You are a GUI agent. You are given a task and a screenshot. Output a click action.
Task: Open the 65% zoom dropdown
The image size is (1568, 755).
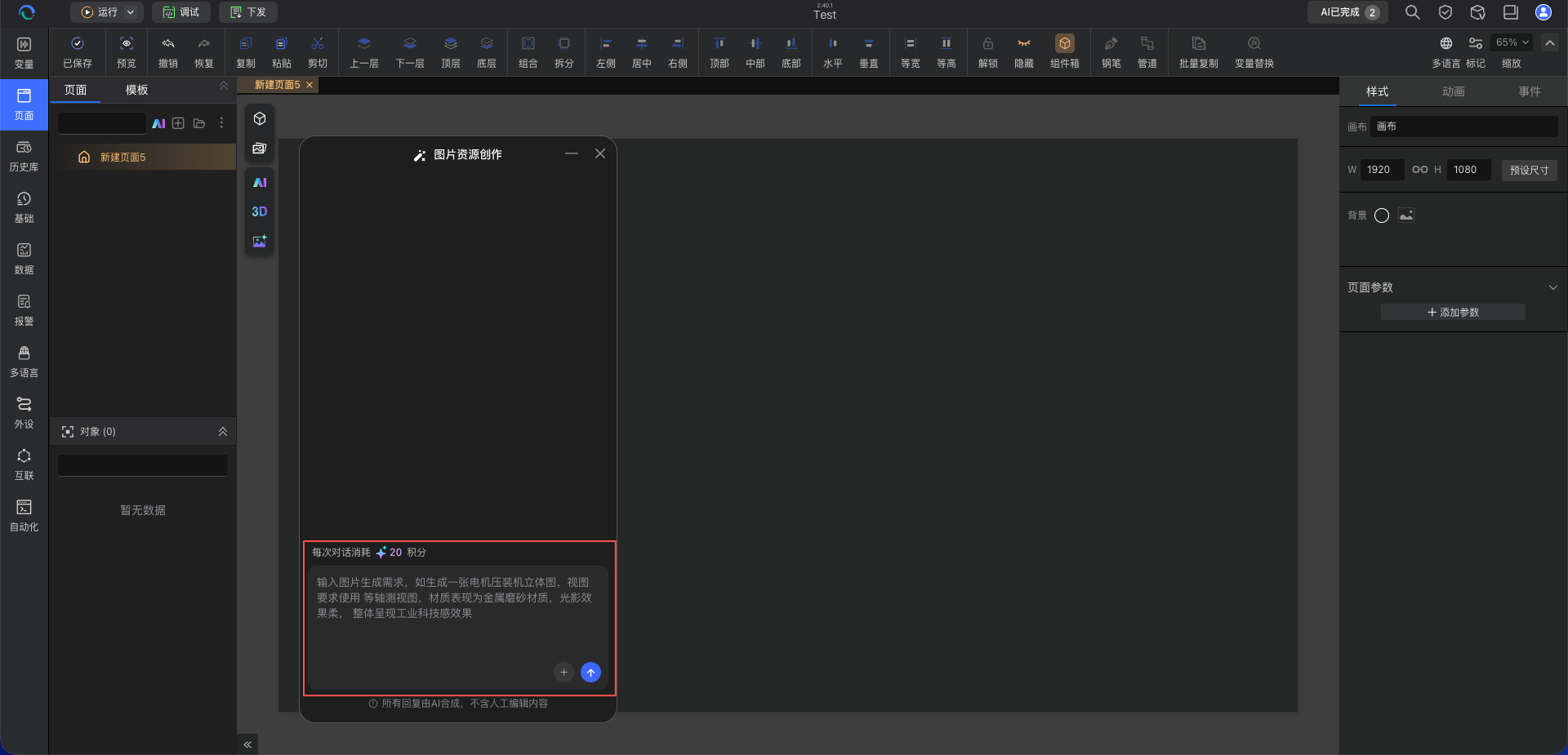[x=1512, y=42]
